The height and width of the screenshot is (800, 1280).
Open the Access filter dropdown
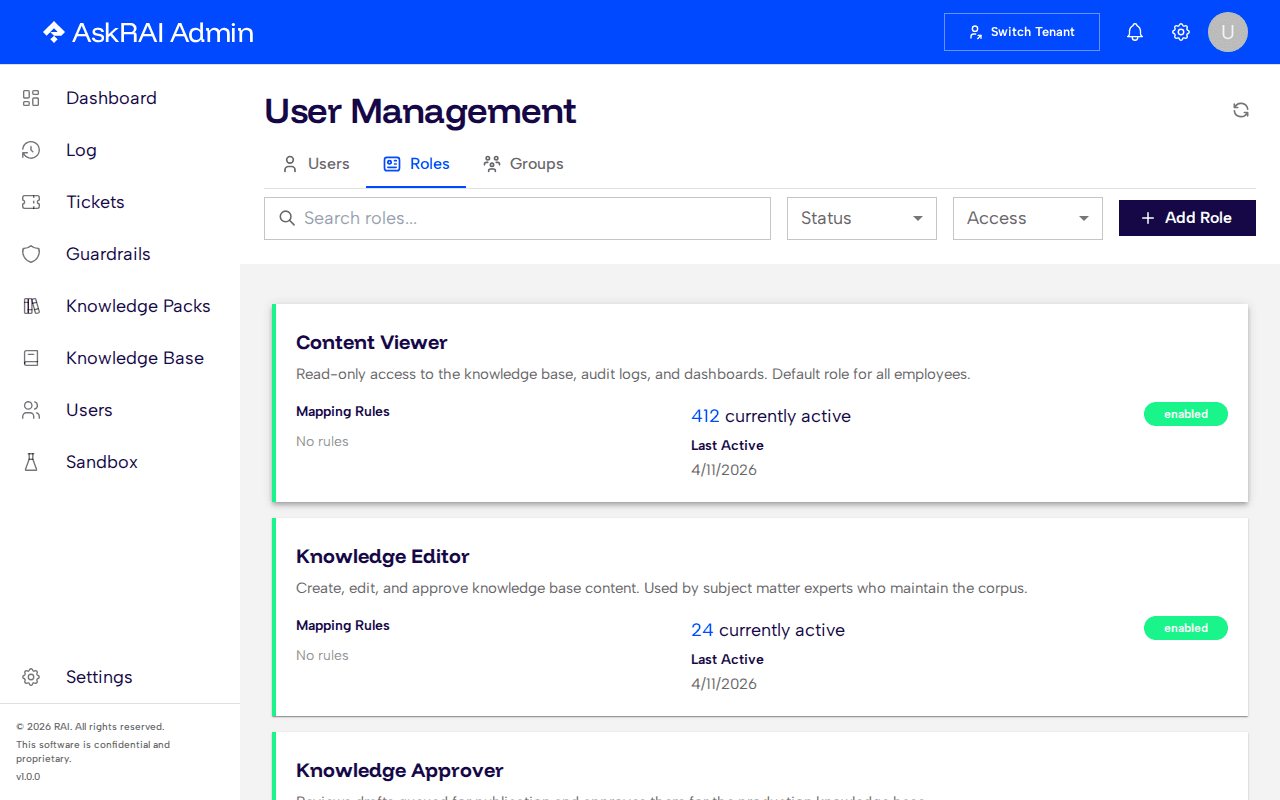coord(1028,218)
